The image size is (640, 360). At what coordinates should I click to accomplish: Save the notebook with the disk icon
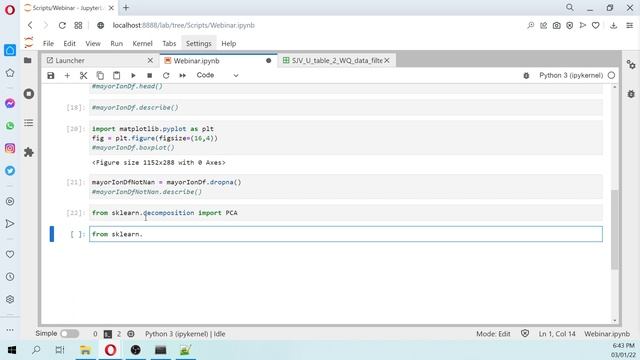coord(51,76)
